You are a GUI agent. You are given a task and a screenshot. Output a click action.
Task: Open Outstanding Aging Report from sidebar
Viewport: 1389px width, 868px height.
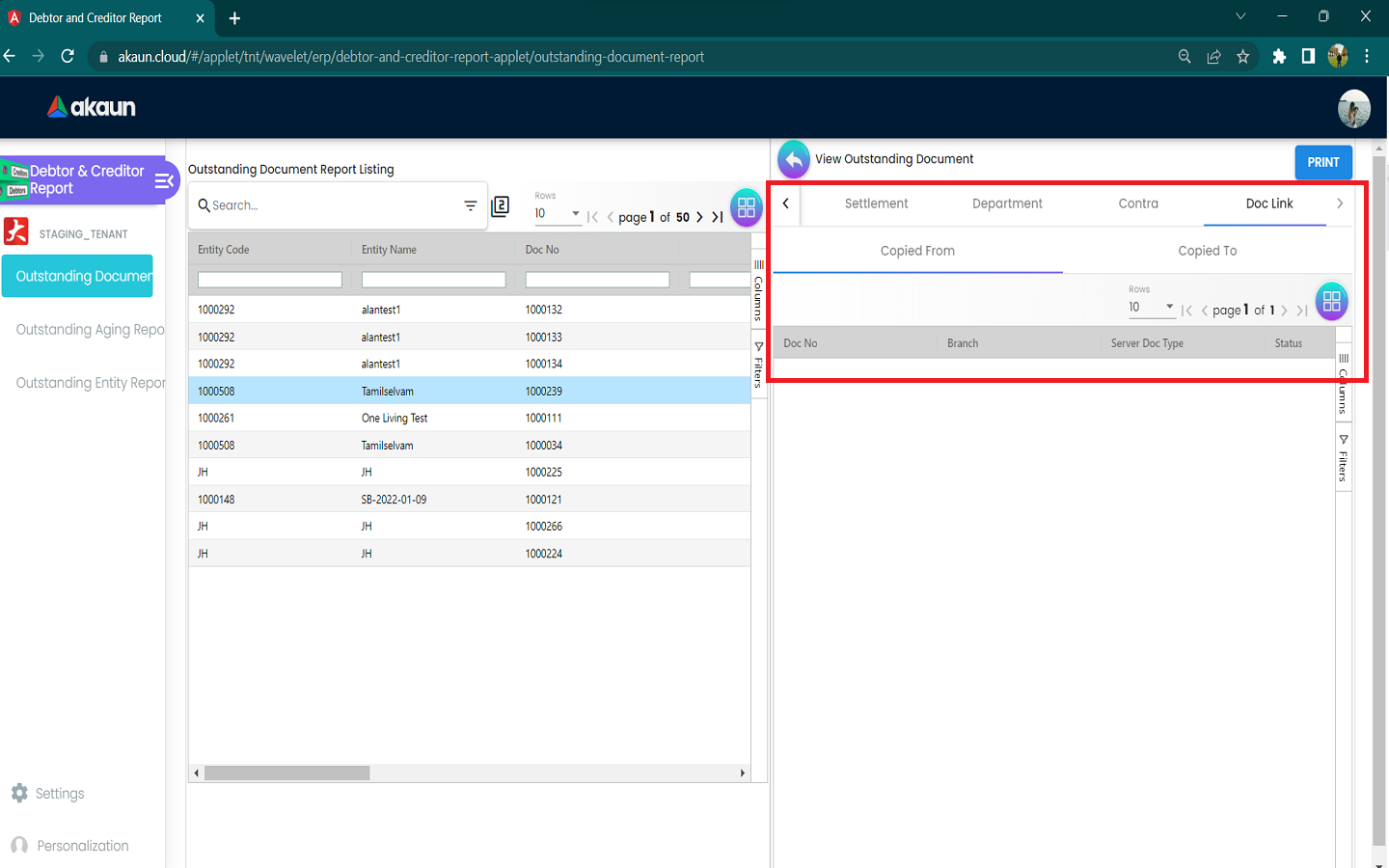[90, 330]
